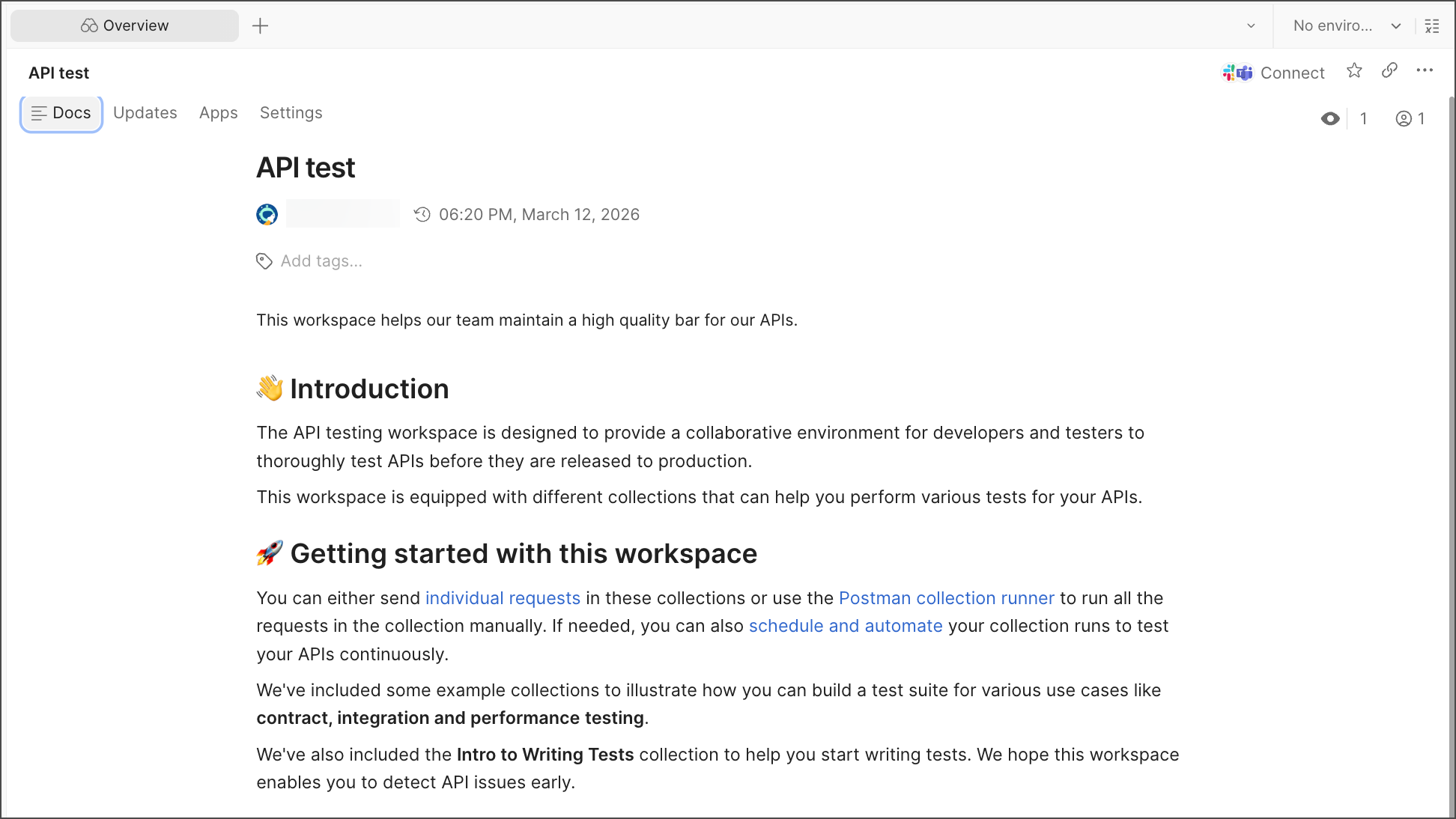Toggle watch workspace eye icon
Screen dimensions: 1456x819
(1330, 119)
